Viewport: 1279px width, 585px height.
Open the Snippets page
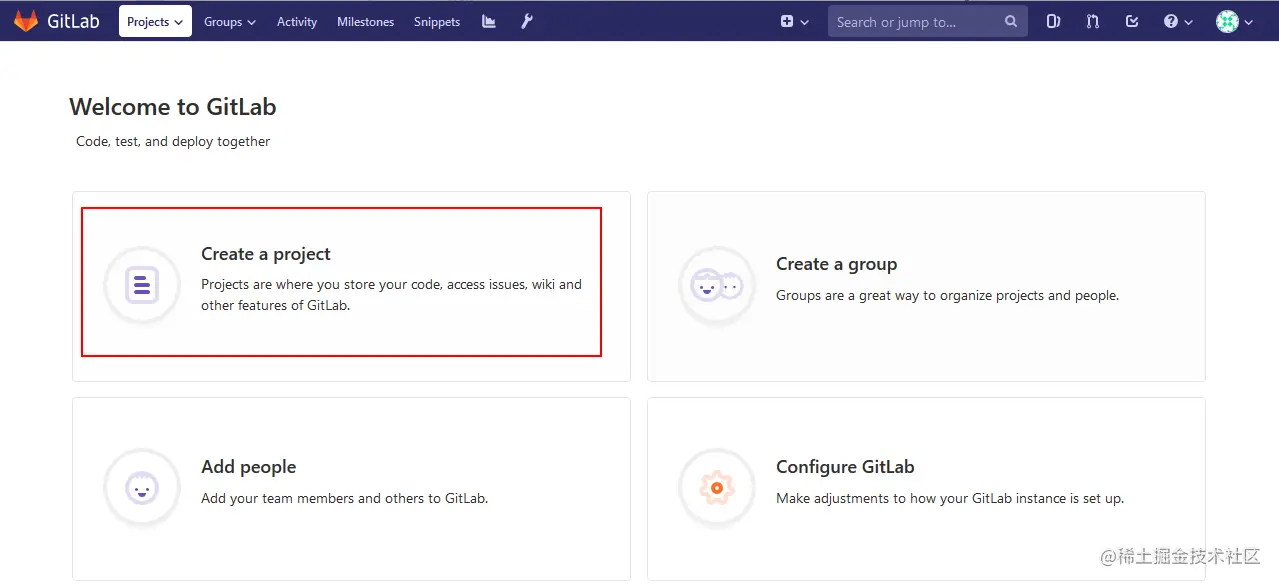[x=437, y=21]
